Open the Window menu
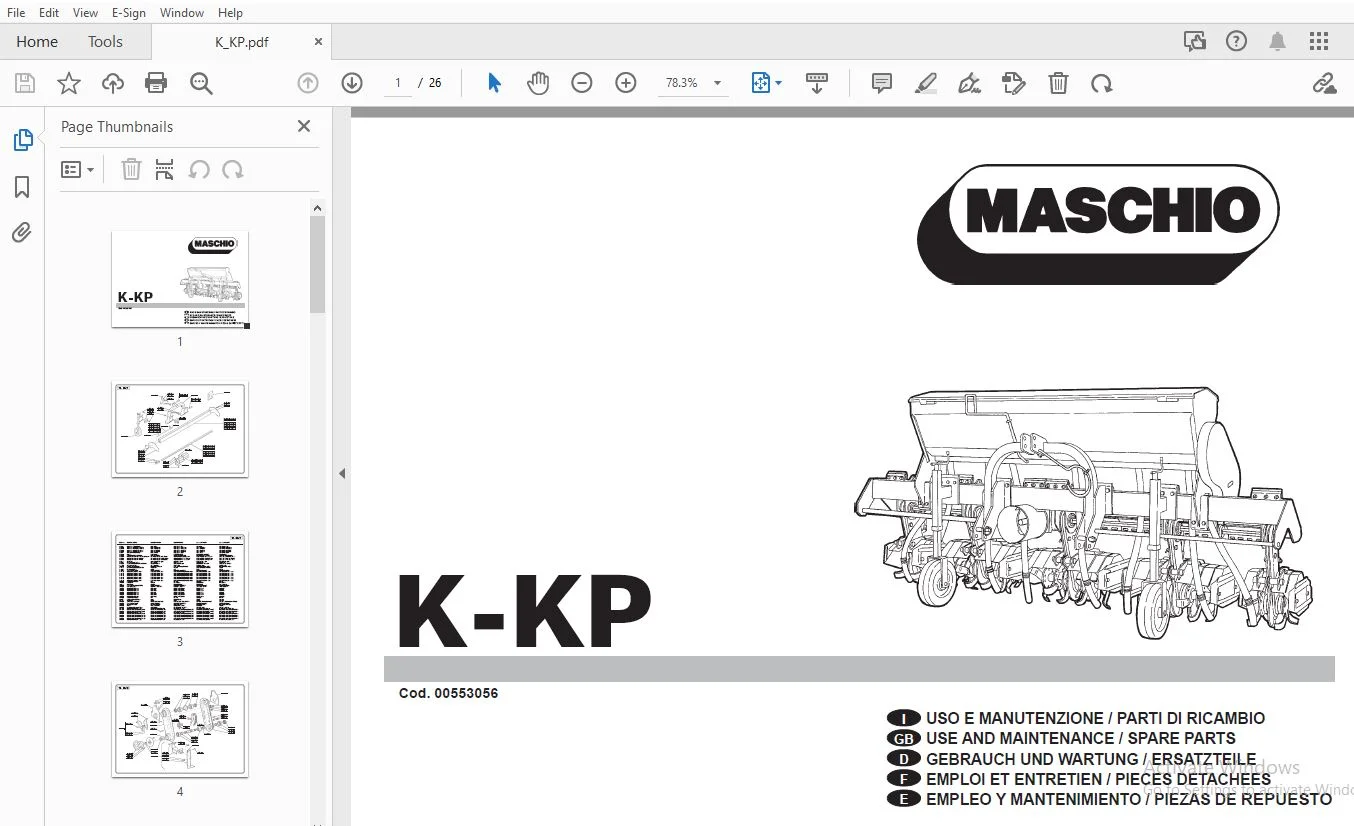The width and height of the screenshot is (1354, 826). [182, 12]
